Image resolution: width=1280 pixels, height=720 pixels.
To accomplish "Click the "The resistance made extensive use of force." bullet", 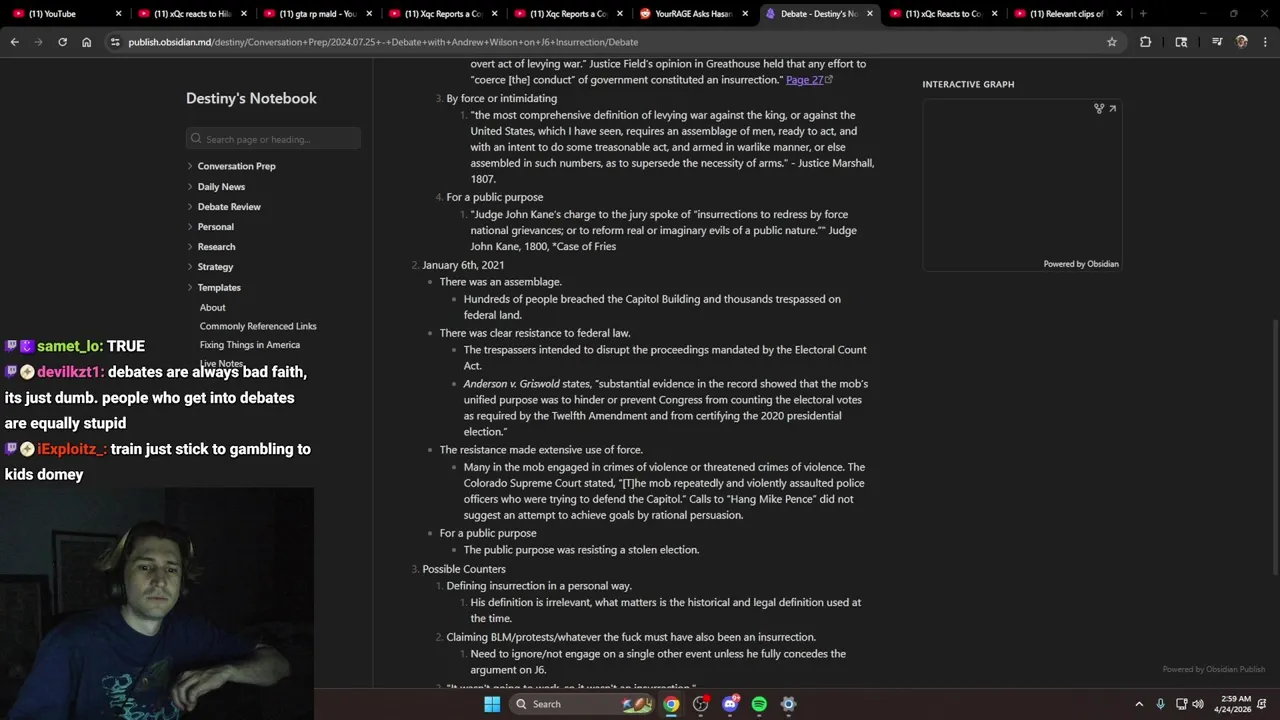I will coord(541,450).
